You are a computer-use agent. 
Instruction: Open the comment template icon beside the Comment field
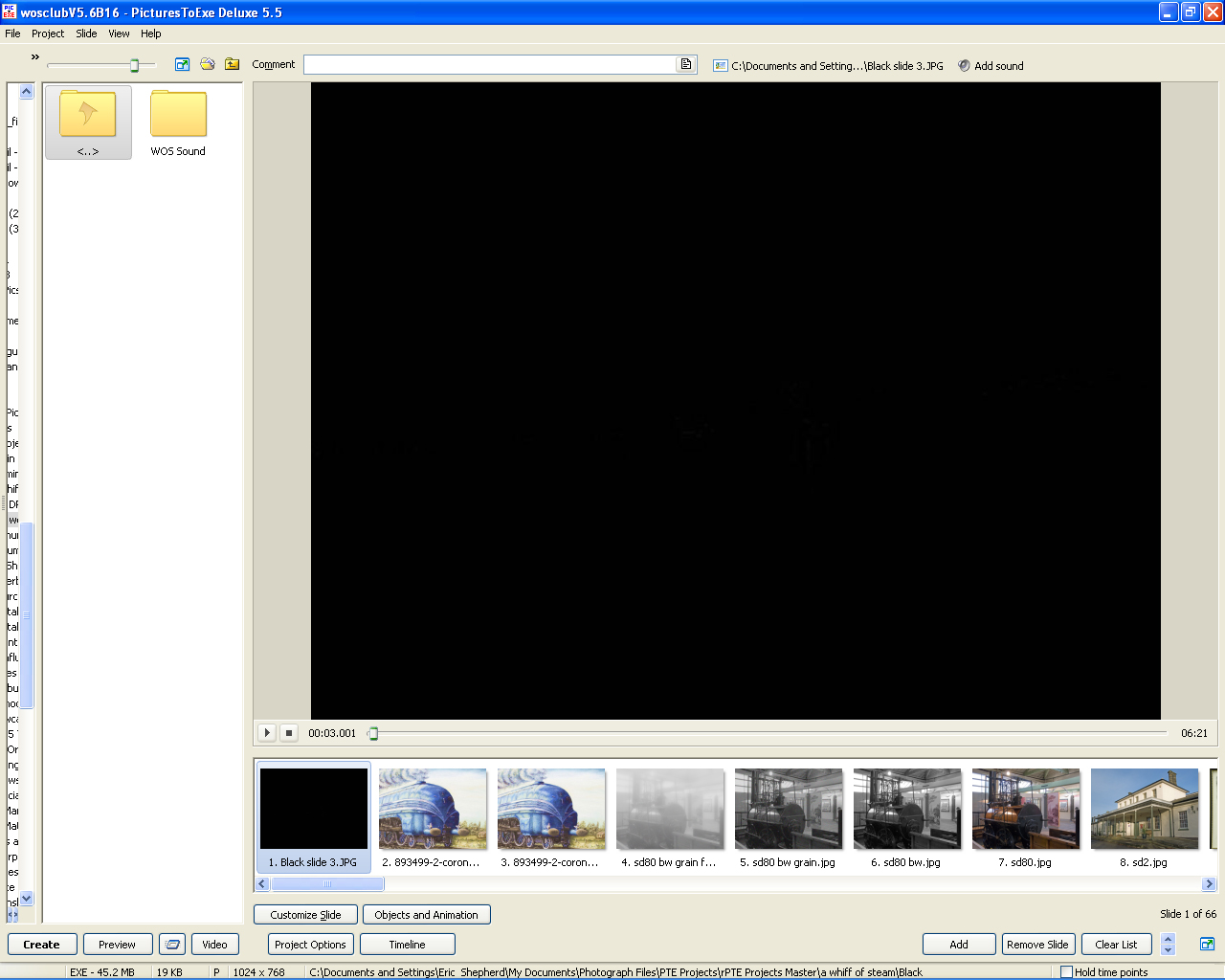coord(686,64)
